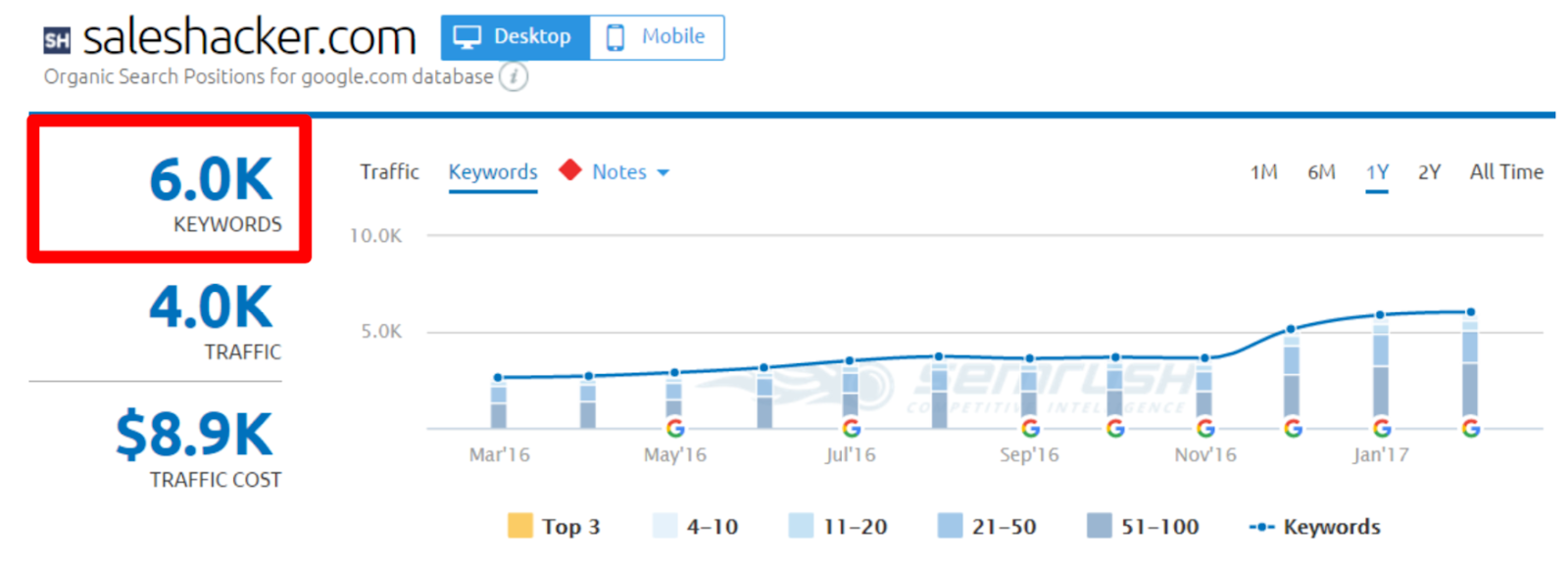
Task: Toggle Top 3 legend series
Action: pos(555,527)
